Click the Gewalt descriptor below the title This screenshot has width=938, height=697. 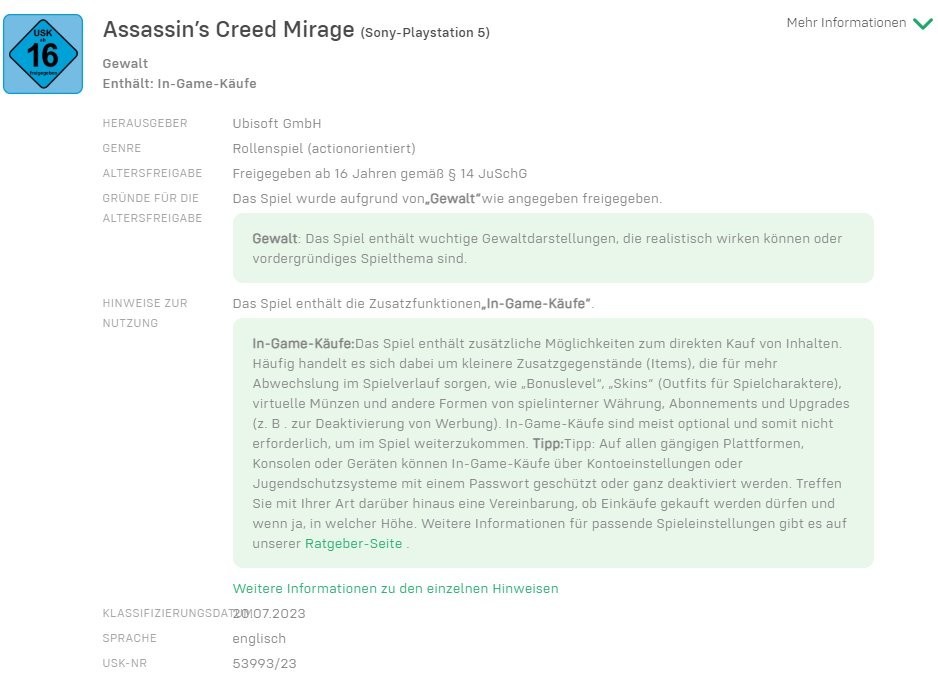(125, 64)
